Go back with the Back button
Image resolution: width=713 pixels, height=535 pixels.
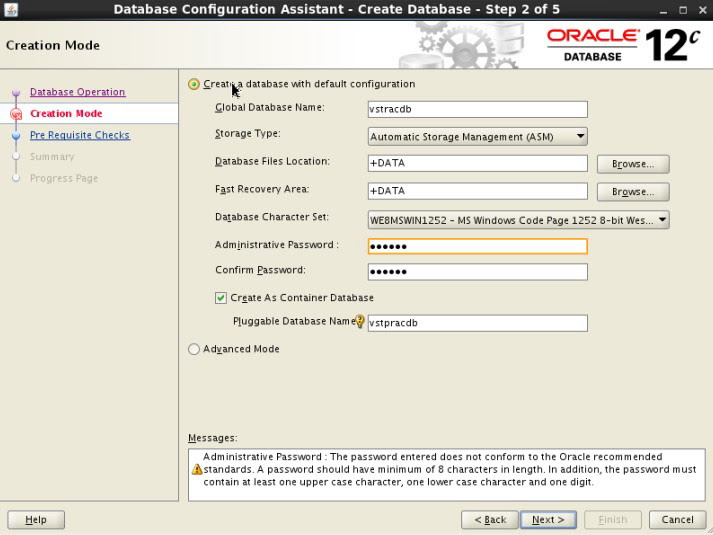click(490, 520)
